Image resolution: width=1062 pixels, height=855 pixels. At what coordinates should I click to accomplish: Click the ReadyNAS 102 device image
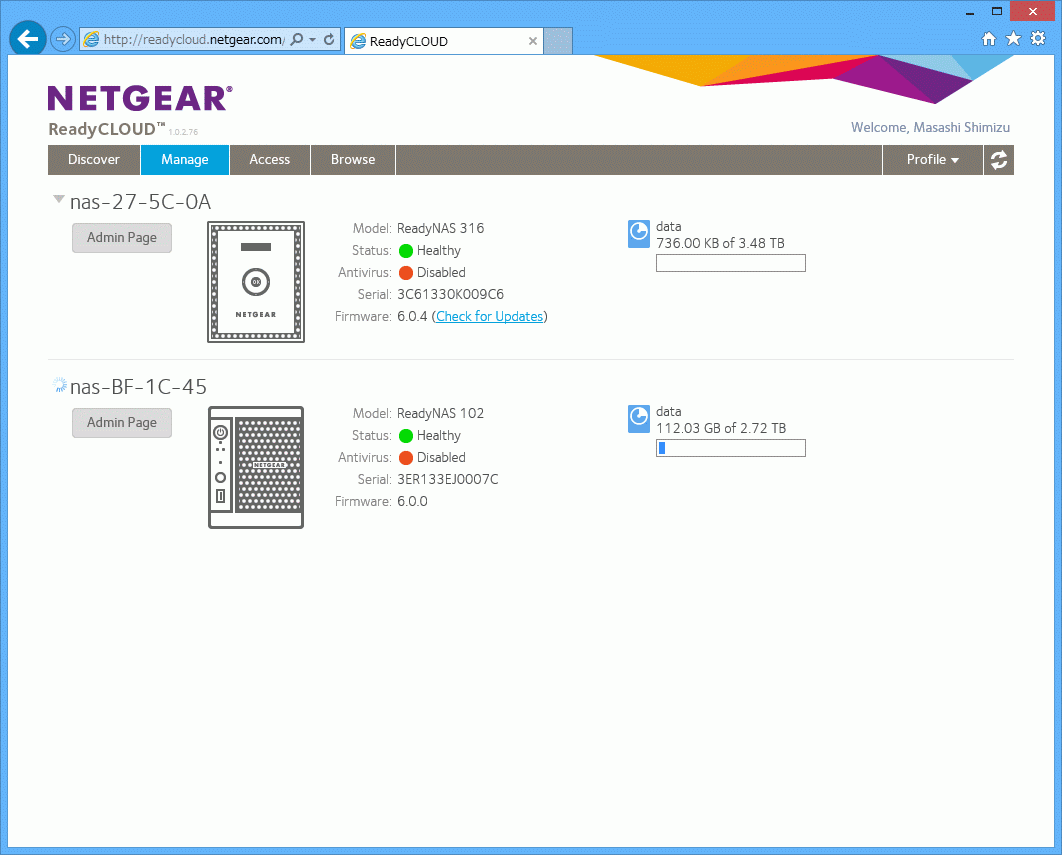[256, 467]
